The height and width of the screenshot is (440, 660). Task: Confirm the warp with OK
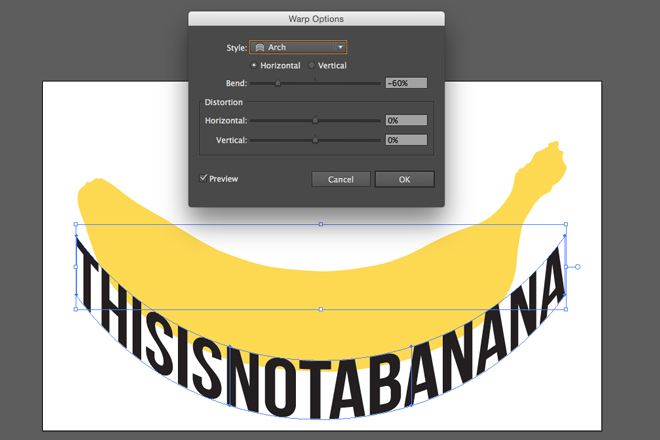pos(405,179)
